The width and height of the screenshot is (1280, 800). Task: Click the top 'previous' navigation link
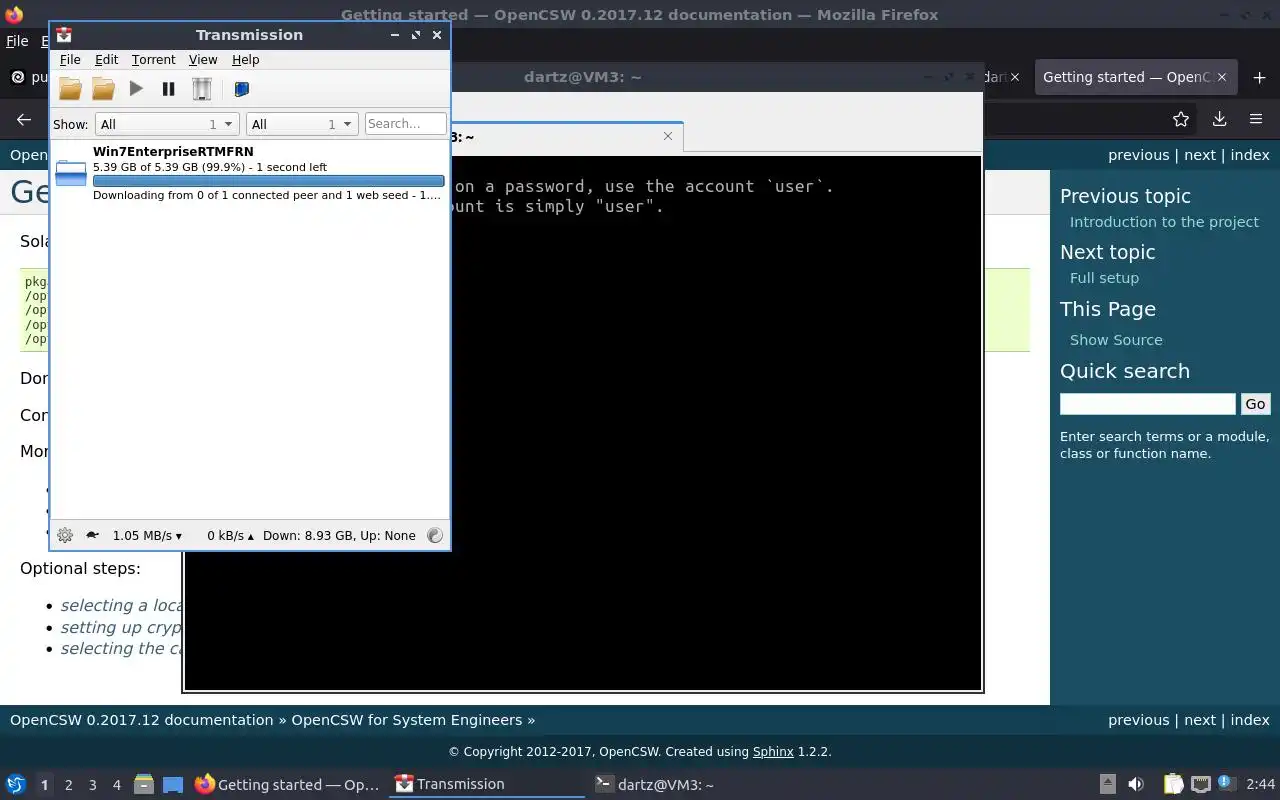[x=1138, y=155]
